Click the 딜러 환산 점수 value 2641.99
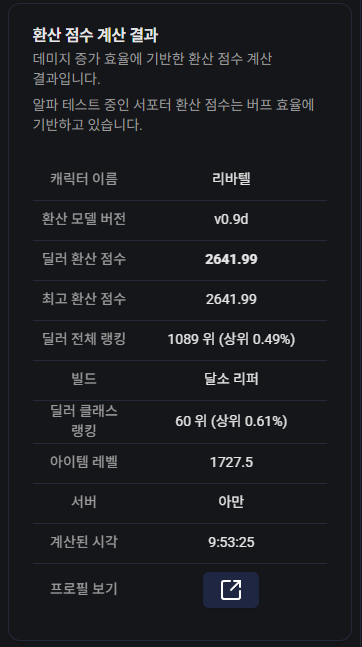Viewport: 362px width, 647px height. click(231, 259)
